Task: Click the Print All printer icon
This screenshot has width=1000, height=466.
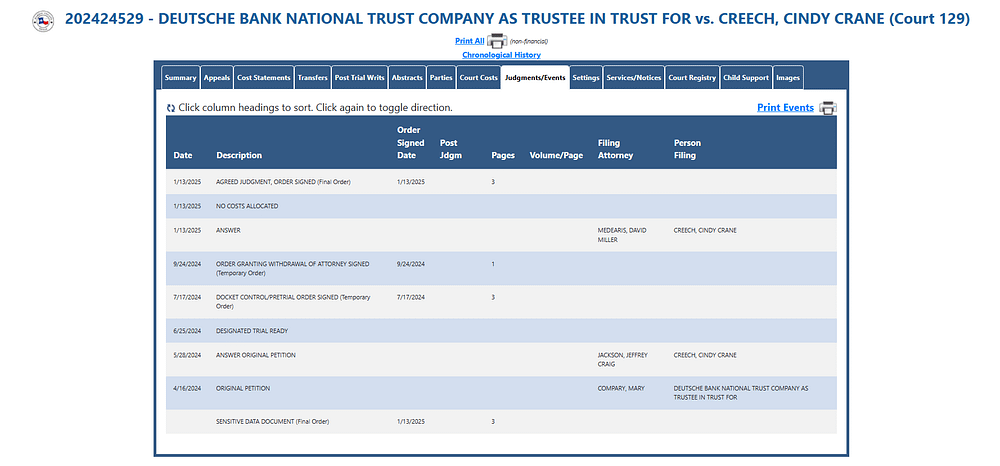Action: pyautogui.click(x=497, y=41)
